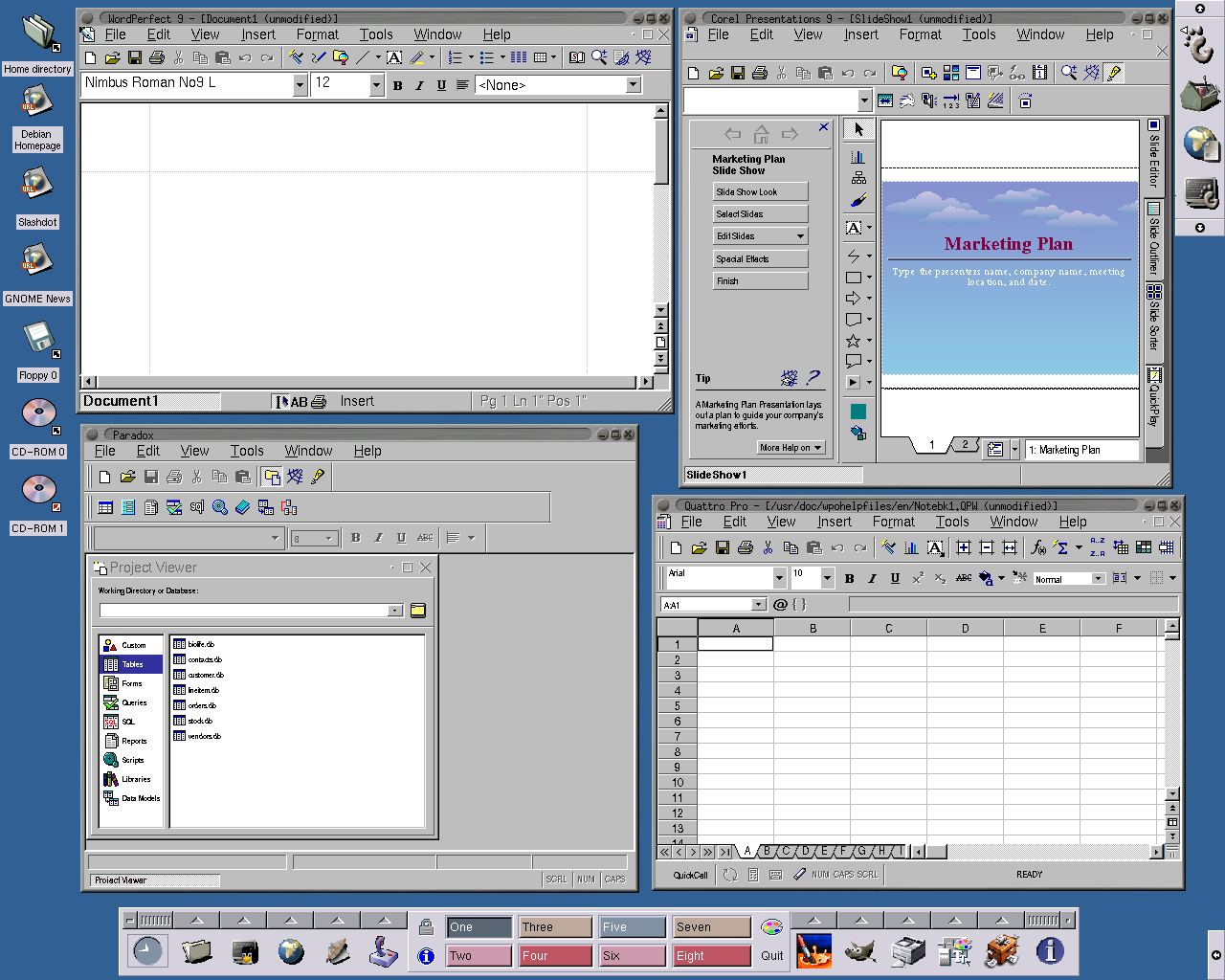Image resolution: width=1225 pixels, height=980 pixels.
Task: Click the SQL icon in Paradox toolbar
Action: click(x=197, y=507)
